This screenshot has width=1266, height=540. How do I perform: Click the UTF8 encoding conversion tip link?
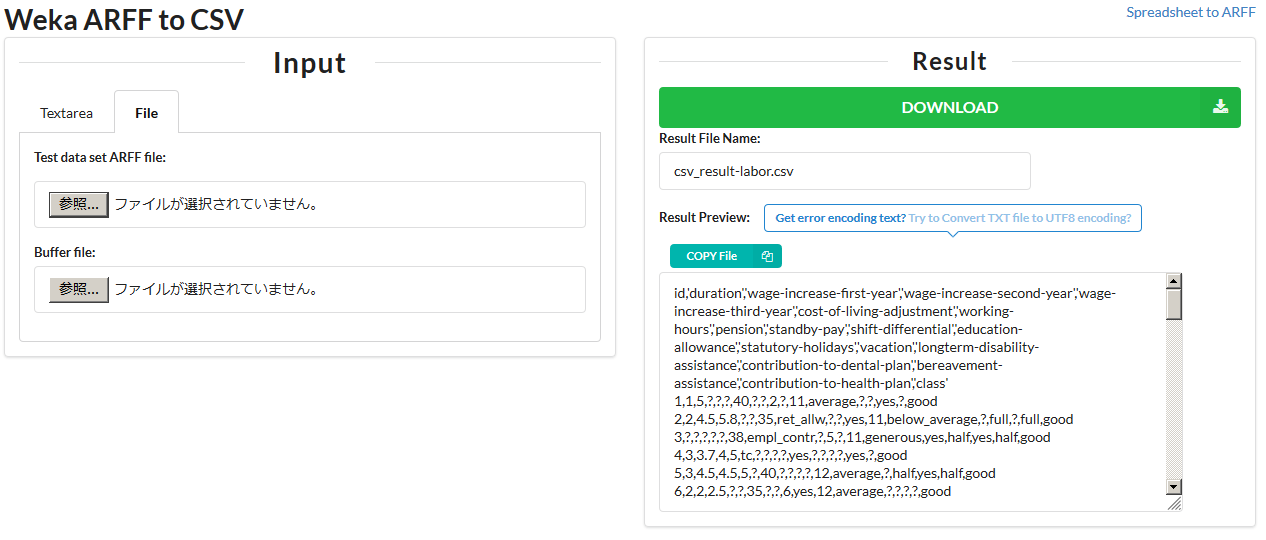[1020, 218]
